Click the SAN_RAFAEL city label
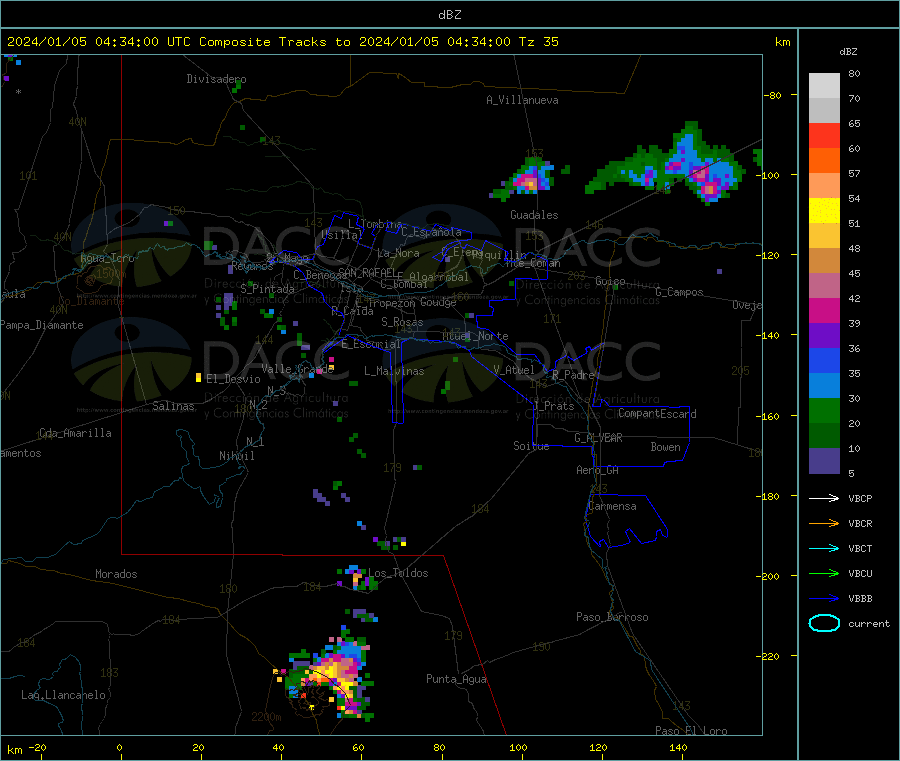 point(367,272)
